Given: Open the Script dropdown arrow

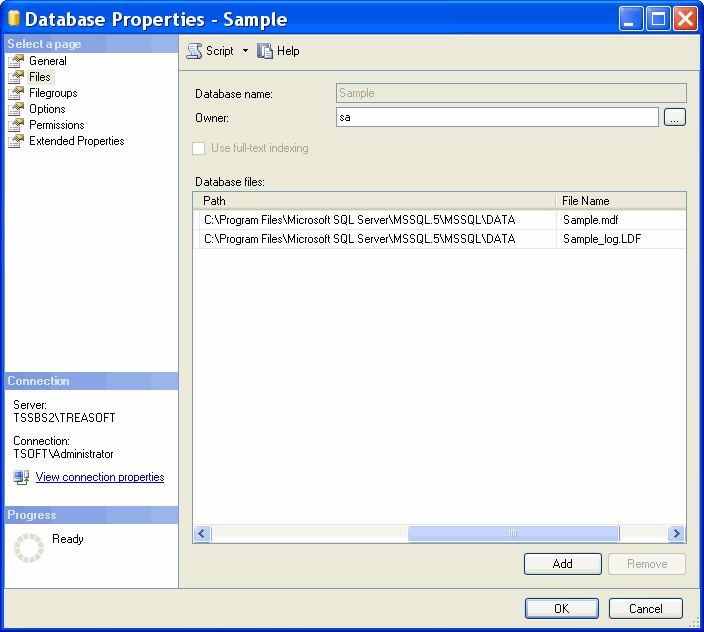Looking at the screenshot, I should (x=245, y=51).
